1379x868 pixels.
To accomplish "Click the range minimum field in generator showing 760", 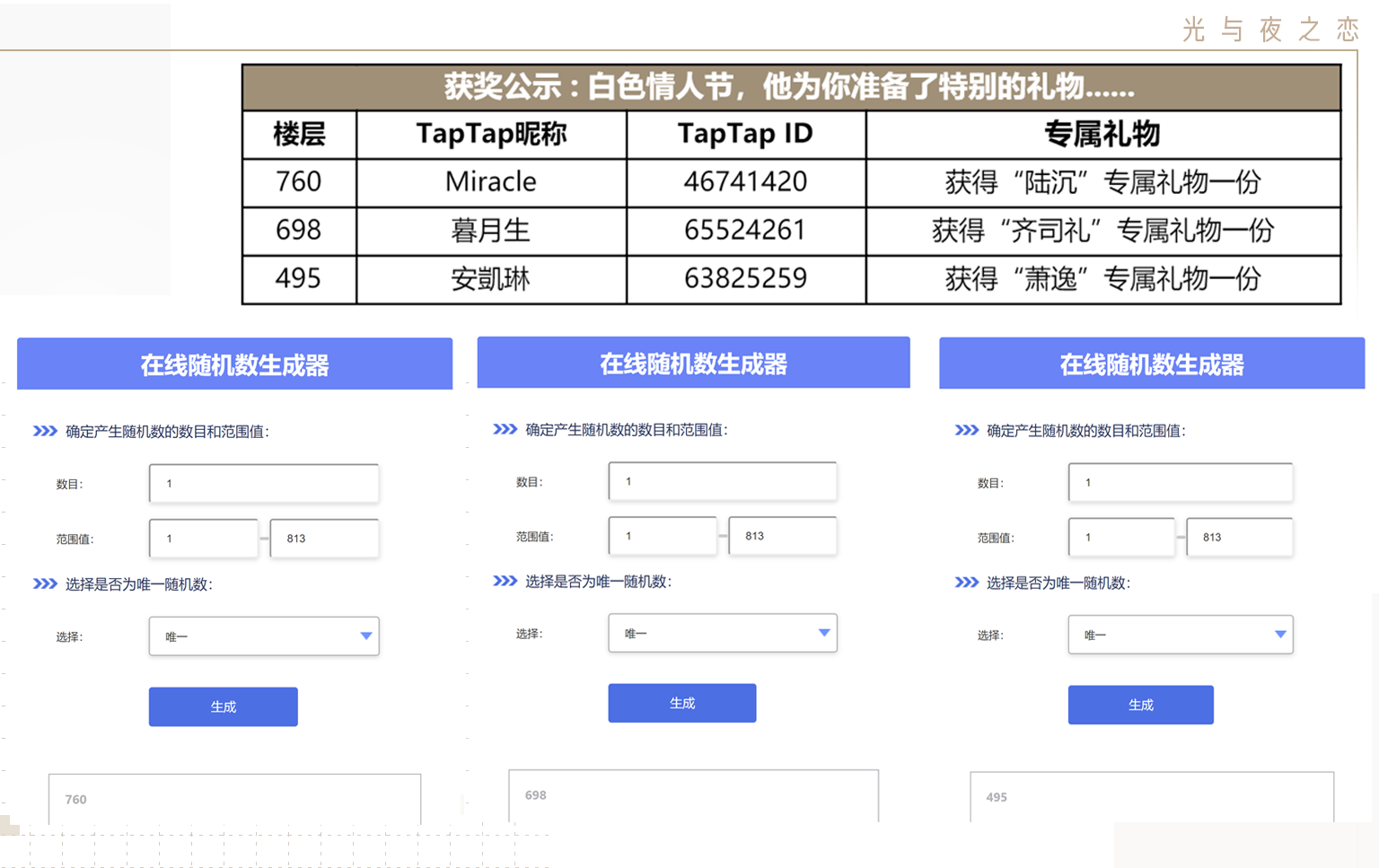I will pos(204,539).
